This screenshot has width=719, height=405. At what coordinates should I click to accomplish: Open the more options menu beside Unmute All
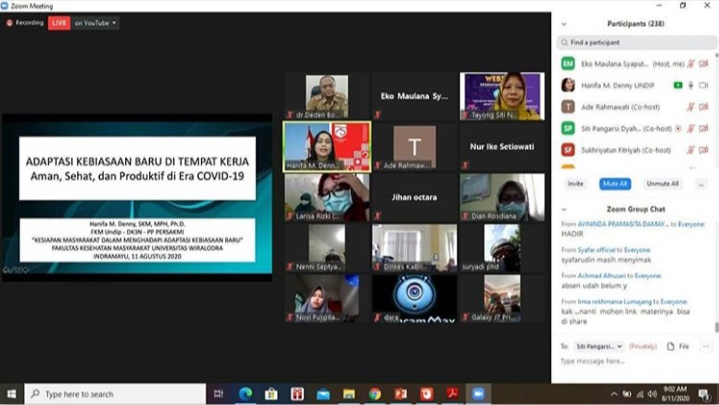pyautogui.click(x=704, y=184)
